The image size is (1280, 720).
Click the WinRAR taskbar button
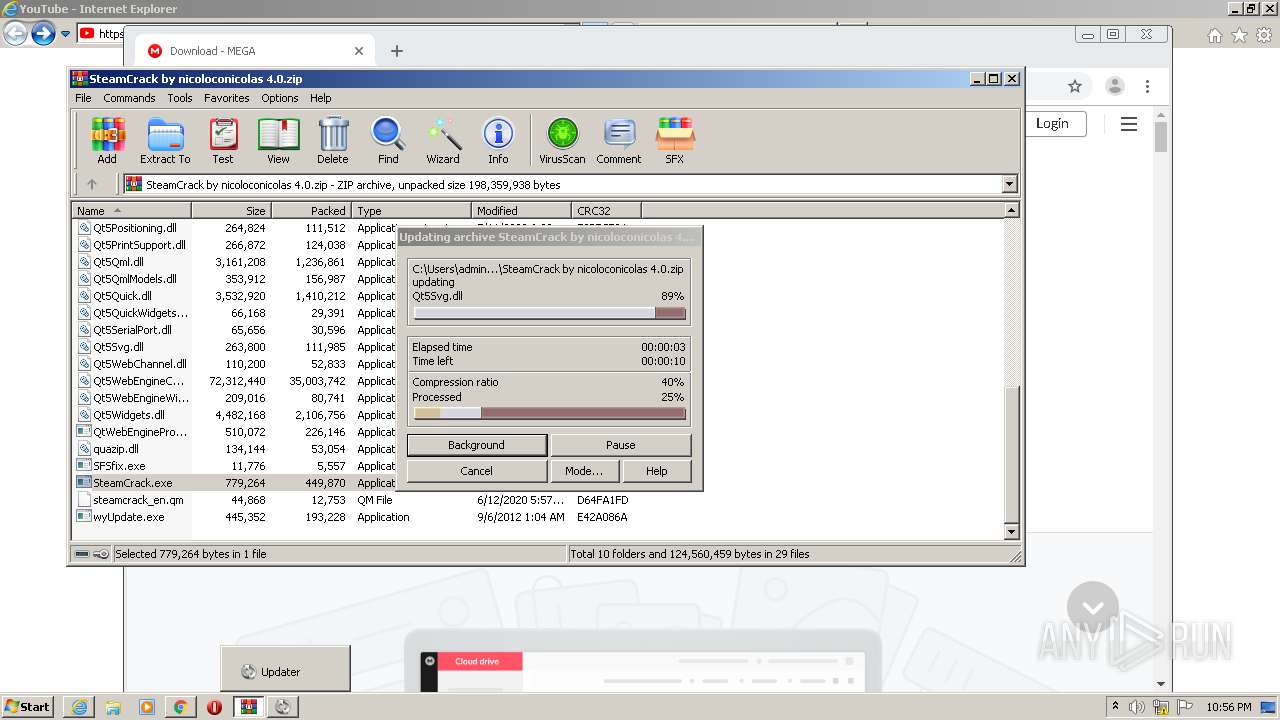[248, 707]
